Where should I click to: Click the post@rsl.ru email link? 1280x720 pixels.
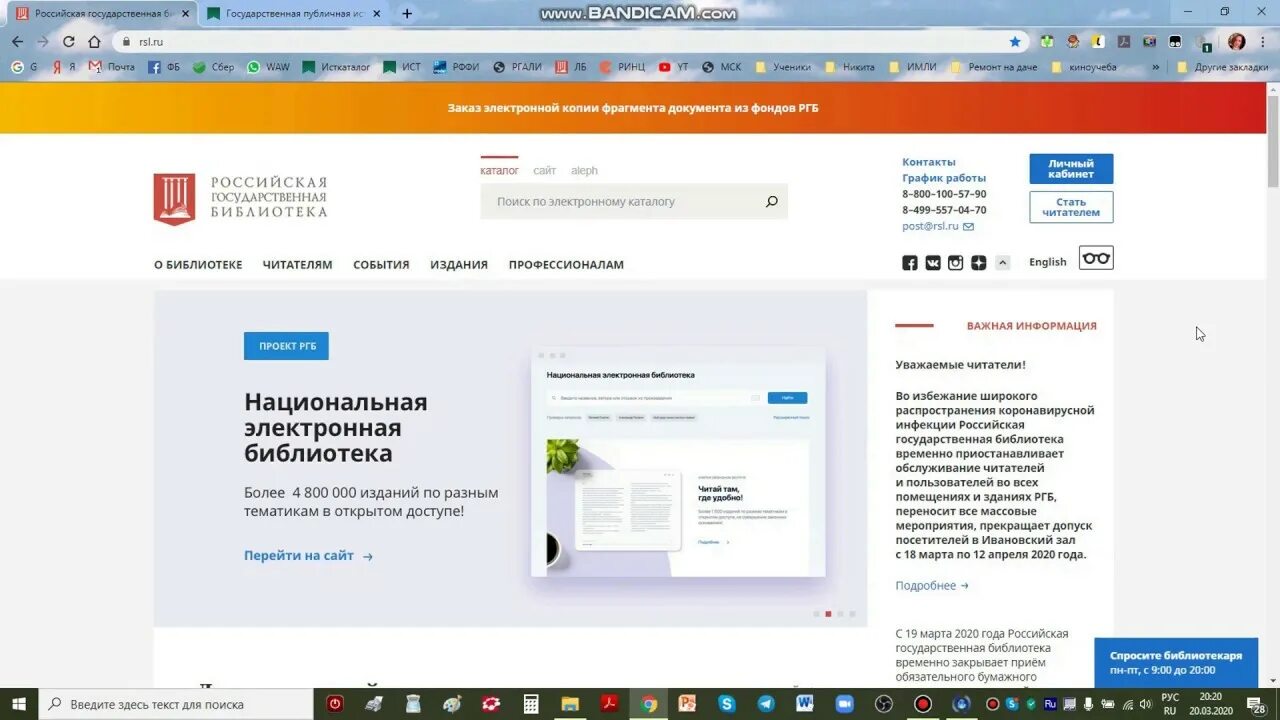(x=930, y=227)
